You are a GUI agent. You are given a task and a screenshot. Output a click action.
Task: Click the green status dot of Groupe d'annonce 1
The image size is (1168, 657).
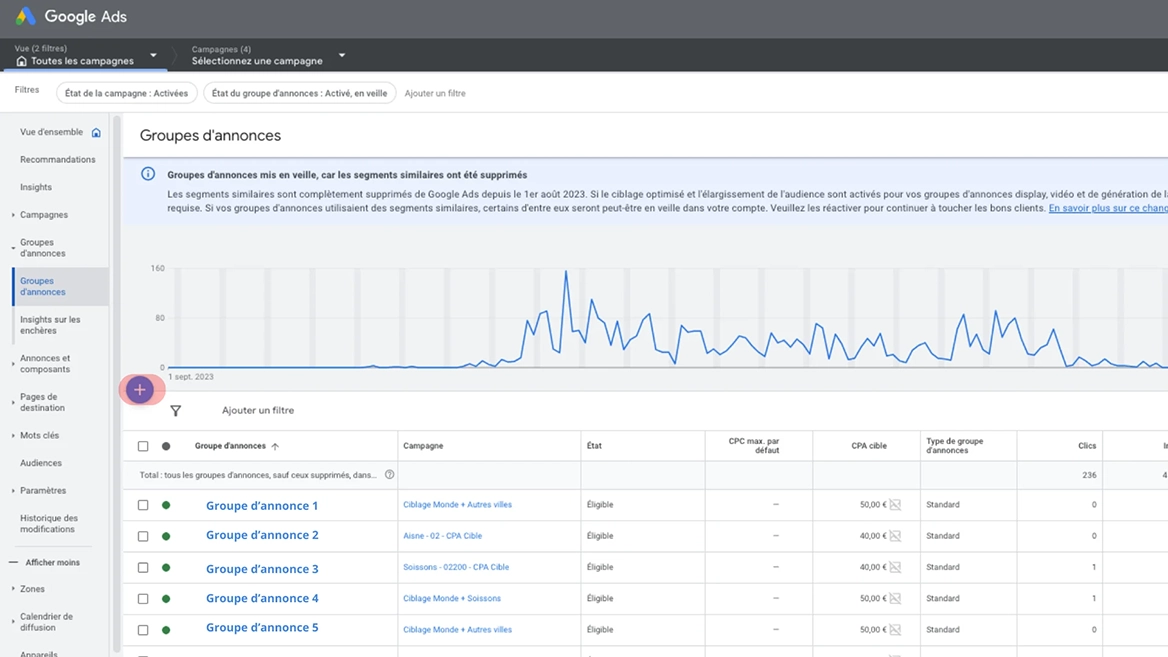166,505
